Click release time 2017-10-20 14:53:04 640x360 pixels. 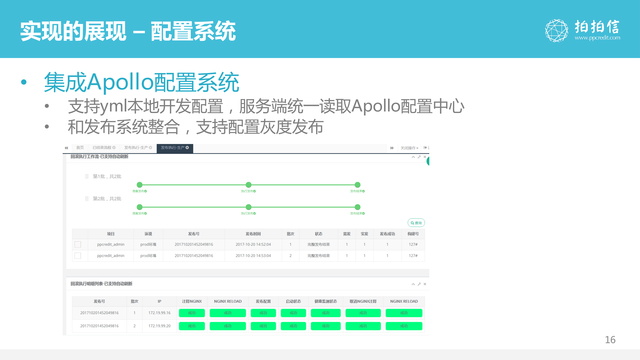253,256
